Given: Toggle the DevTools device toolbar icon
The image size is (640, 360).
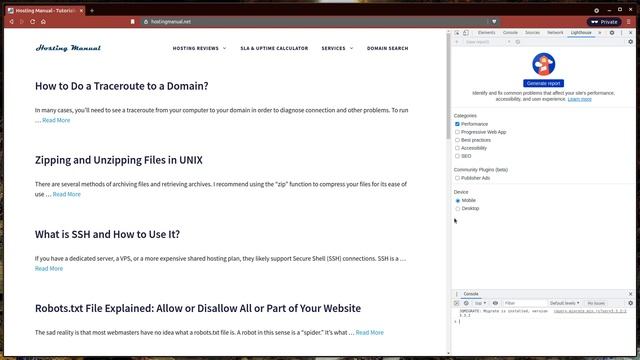Looking at the screenshot, I should pyautogui.click(x=466, y=33).
